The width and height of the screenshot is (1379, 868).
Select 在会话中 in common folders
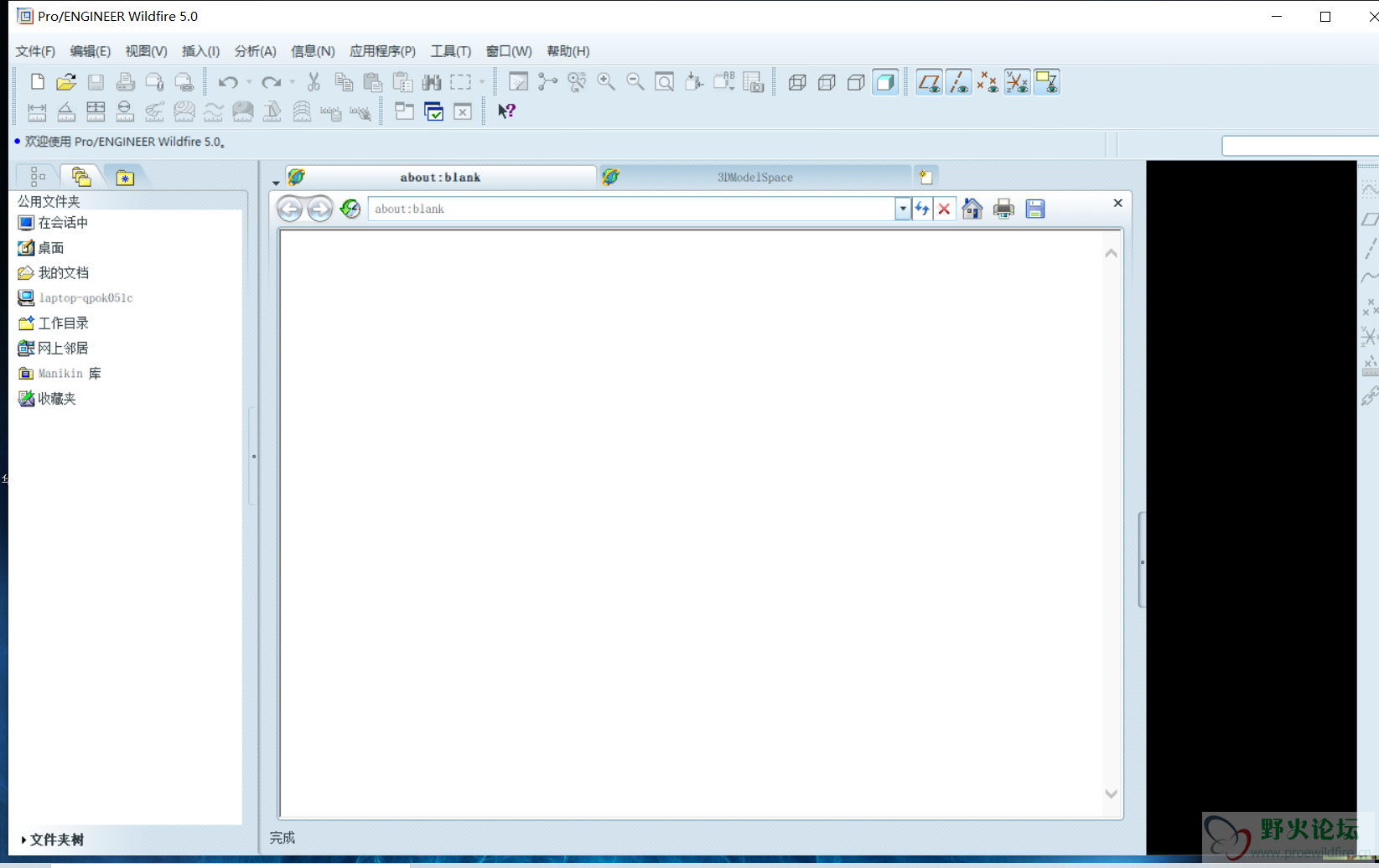[53, 222]
